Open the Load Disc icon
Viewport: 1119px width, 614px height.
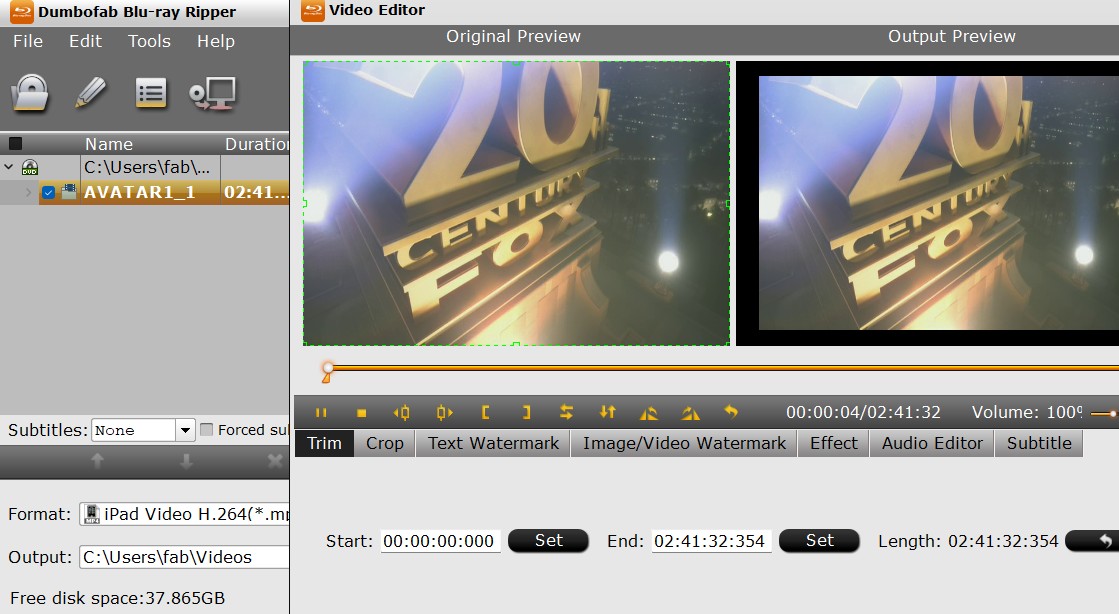pyautogui.click(x=31, y=93)
